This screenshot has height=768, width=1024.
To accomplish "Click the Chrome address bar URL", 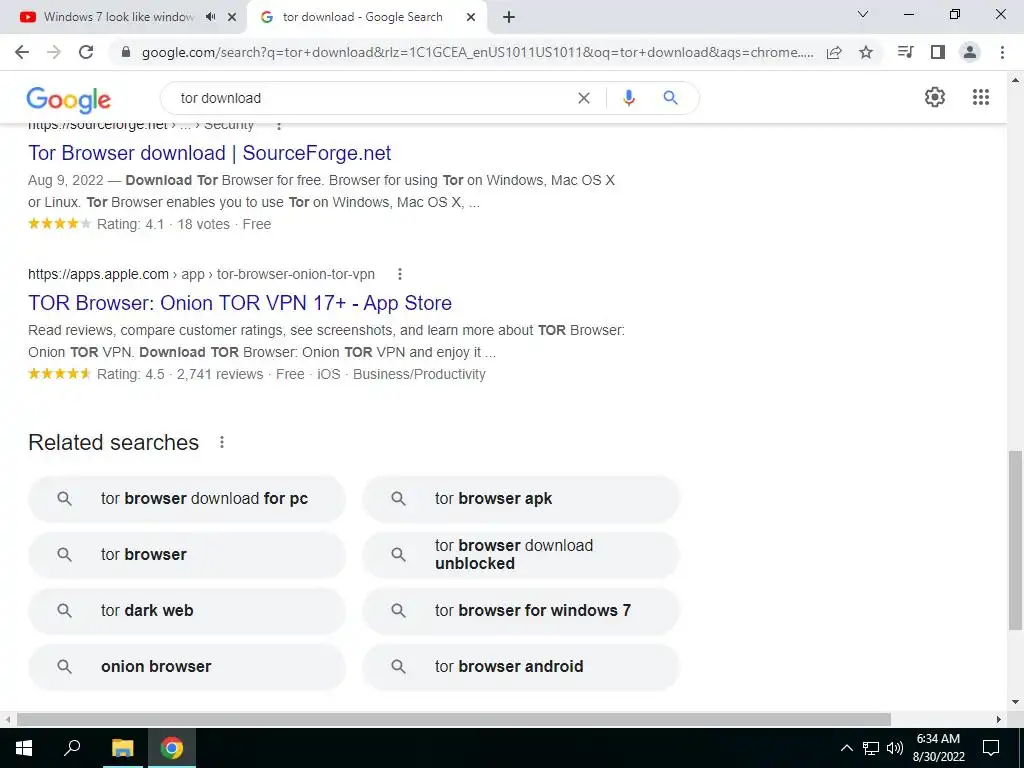I will click(478, 52).
